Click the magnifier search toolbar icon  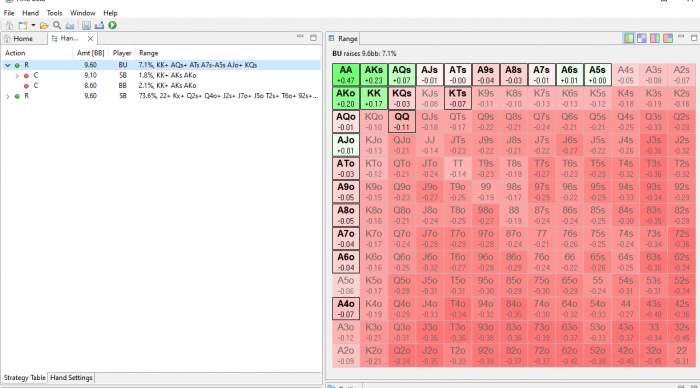pyautogui.click(x=57, y=25)
